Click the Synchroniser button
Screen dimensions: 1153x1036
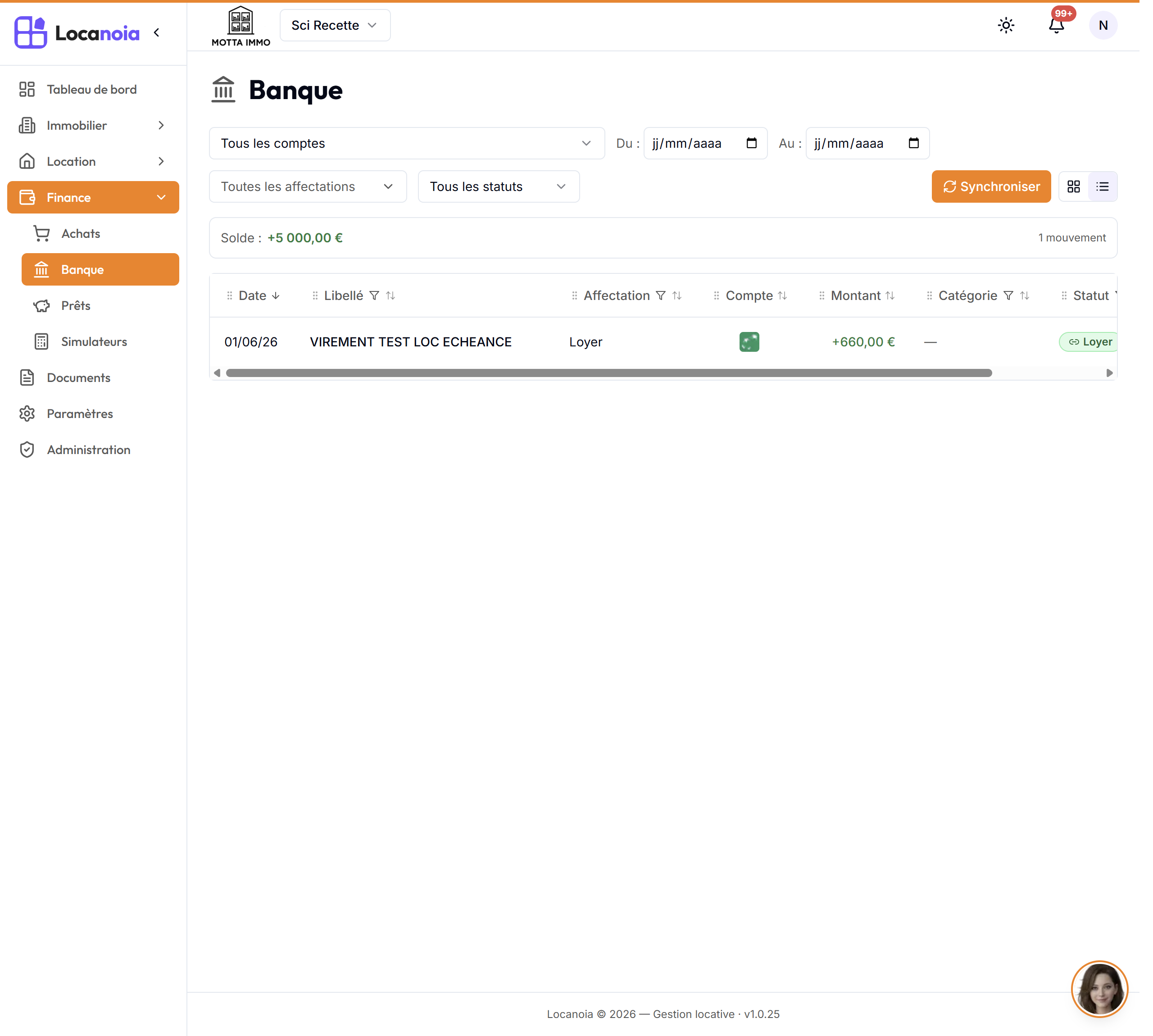click(x=991, y=187)
